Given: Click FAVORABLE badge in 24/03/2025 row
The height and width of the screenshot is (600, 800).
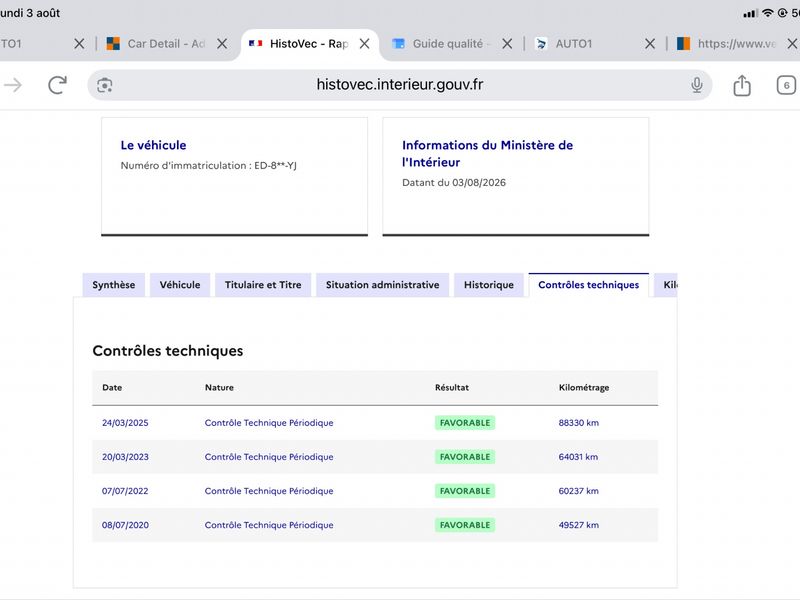Looking at the screenshot, I should 465,423.
